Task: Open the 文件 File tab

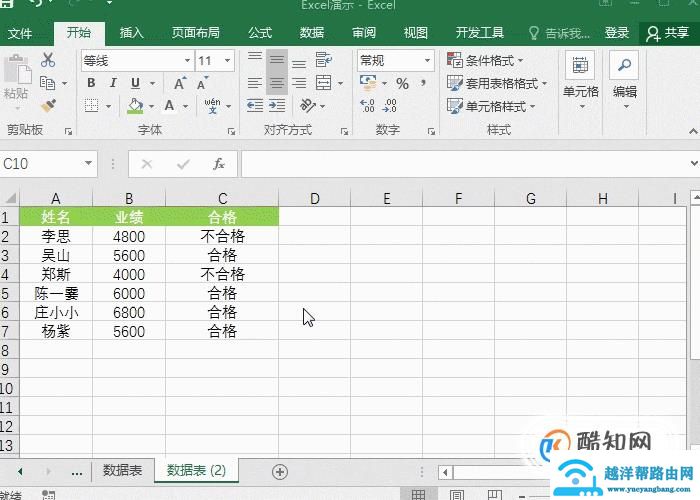Action: [20, 33]
